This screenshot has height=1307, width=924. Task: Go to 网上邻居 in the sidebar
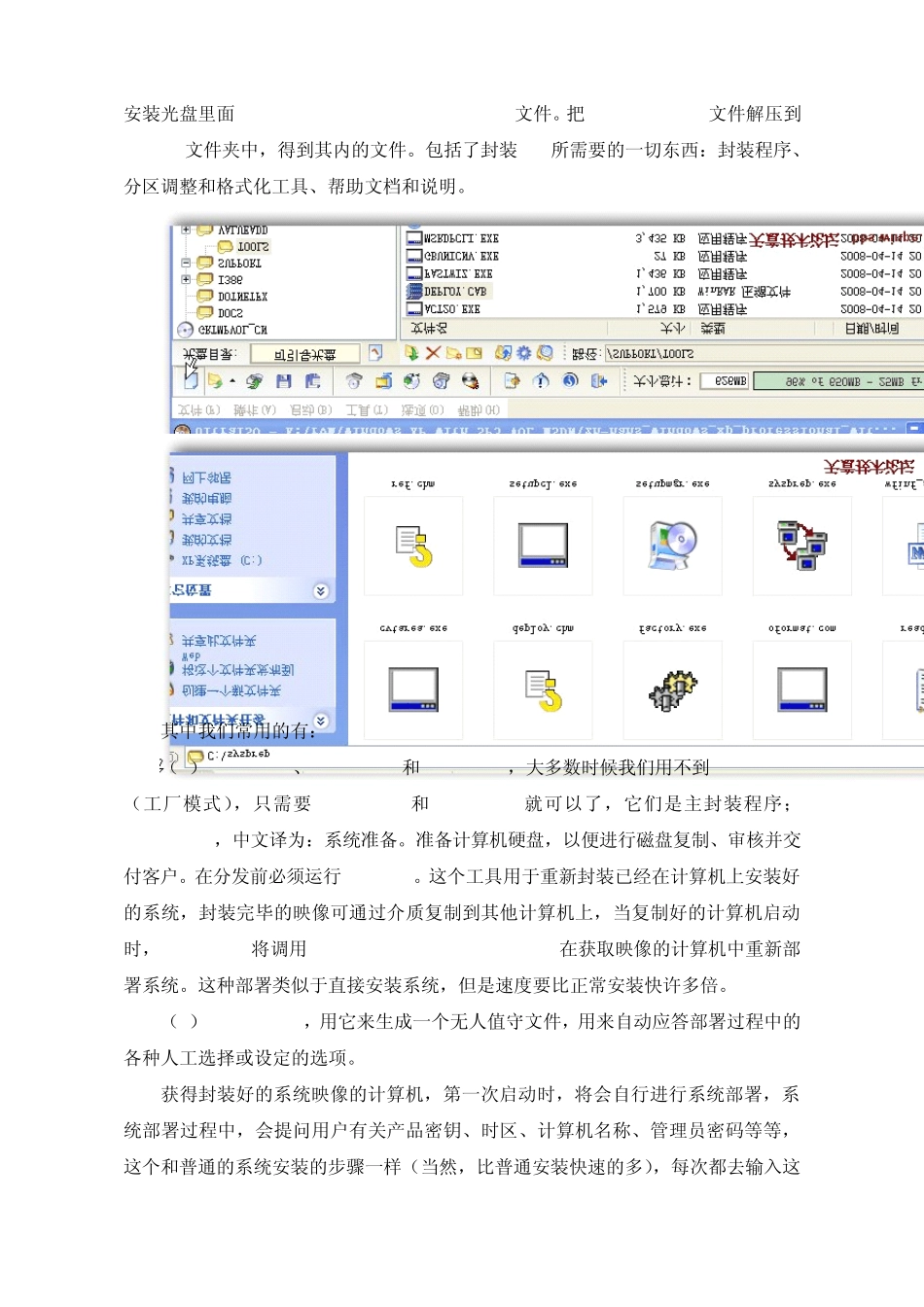coord(206,477)
